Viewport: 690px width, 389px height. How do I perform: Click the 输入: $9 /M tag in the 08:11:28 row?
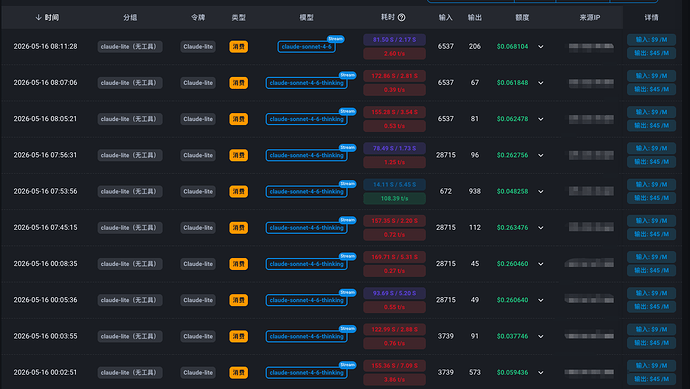pyautogui.click(x=651, y=40)
